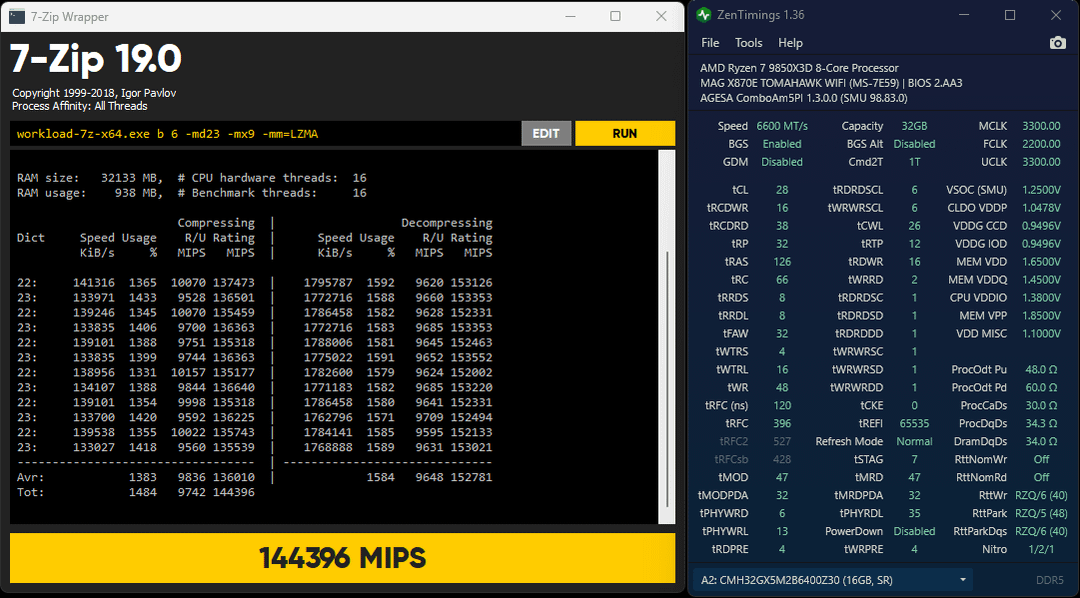Open the File menu in ZenTimings

click(x=710, y=43)
